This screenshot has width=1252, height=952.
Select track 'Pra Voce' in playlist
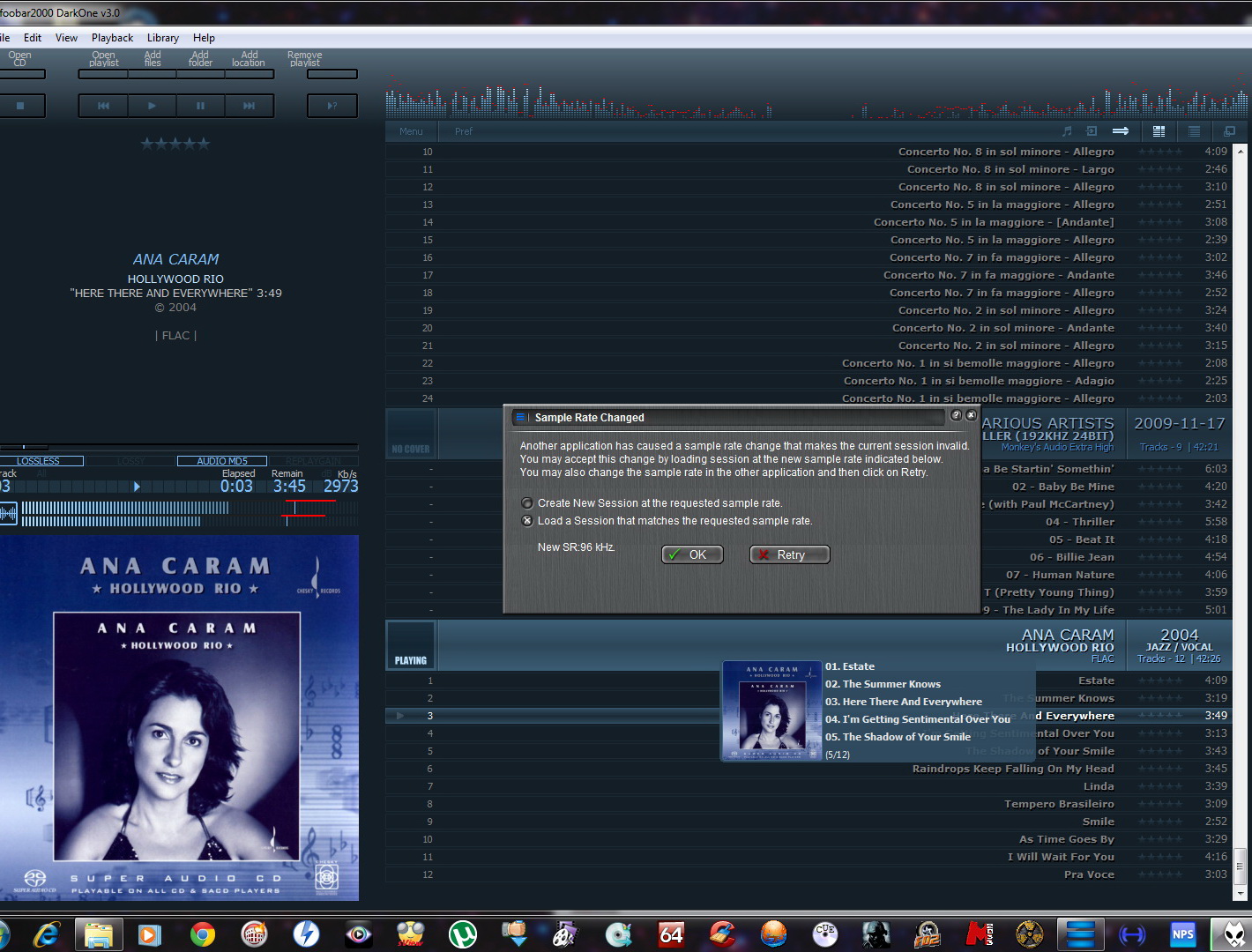(x=809, y=874)
